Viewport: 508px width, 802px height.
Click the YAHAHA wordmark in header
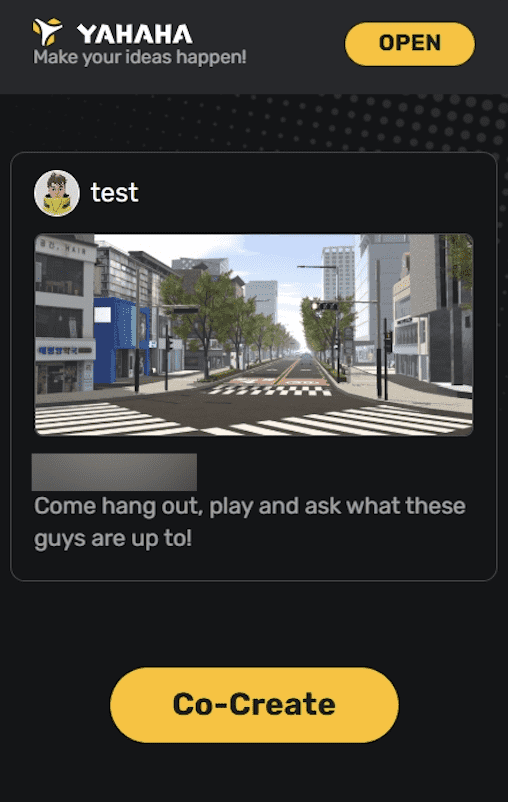(x=135, y=34)
